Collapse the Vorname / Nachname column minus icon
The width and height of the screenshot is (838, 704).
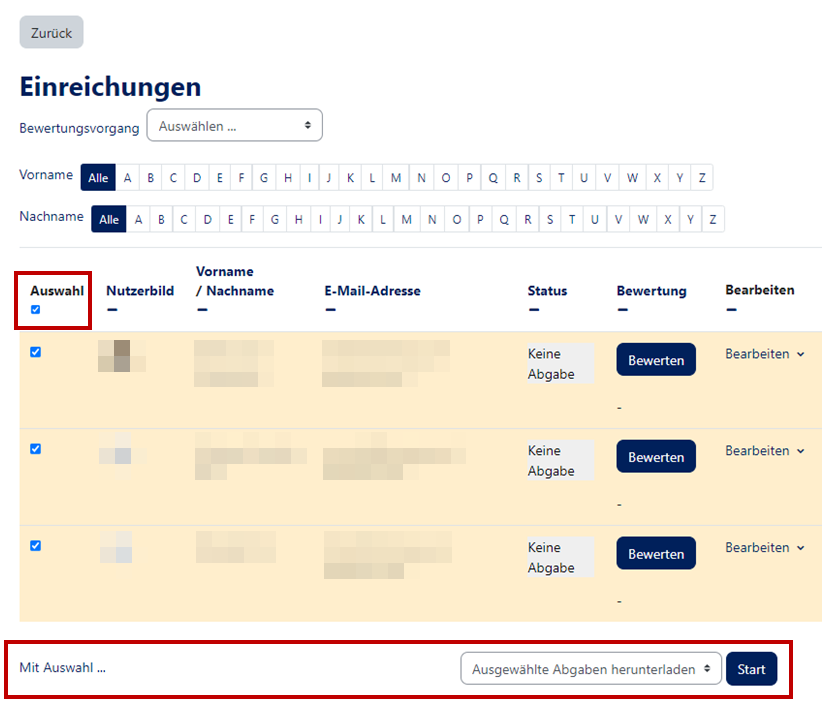202,310
